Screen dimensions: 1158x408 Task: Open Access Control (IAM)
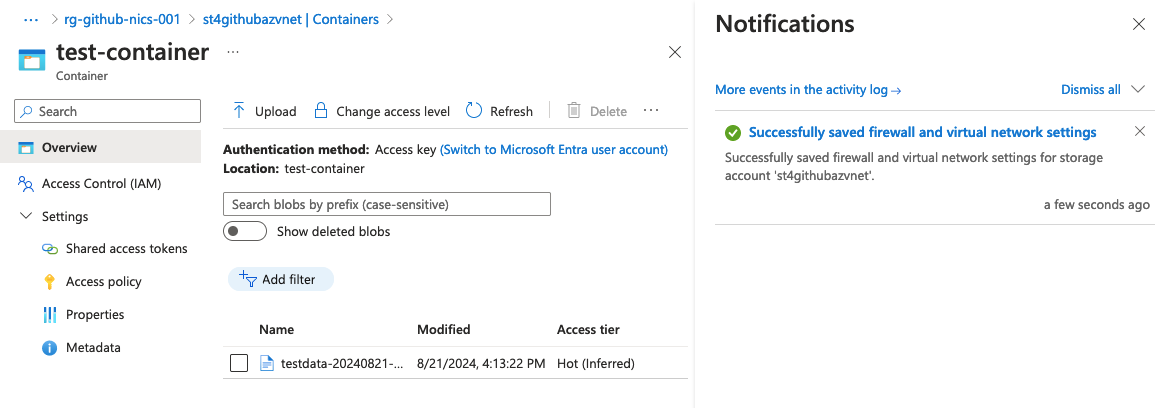click(x=101, y=183)
